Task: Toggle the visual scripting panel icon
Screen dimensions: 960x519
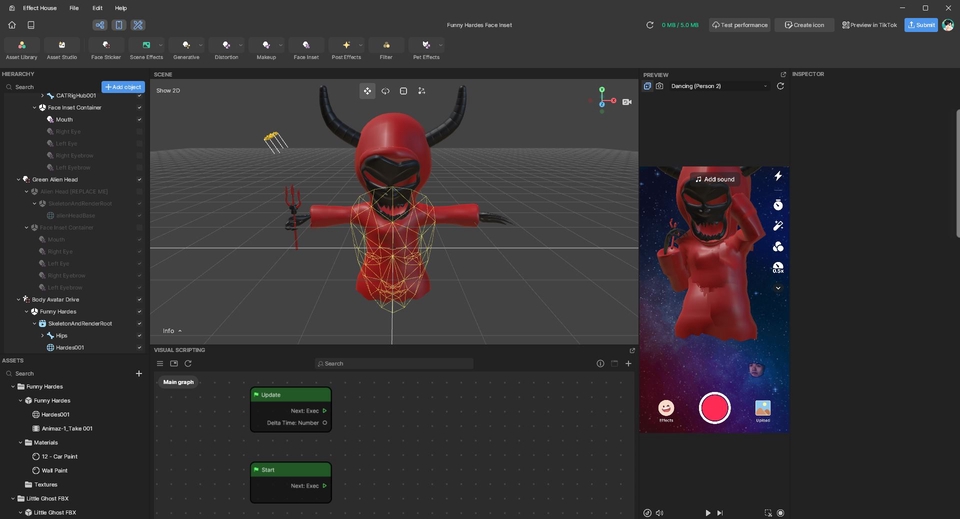Action: 100,25
